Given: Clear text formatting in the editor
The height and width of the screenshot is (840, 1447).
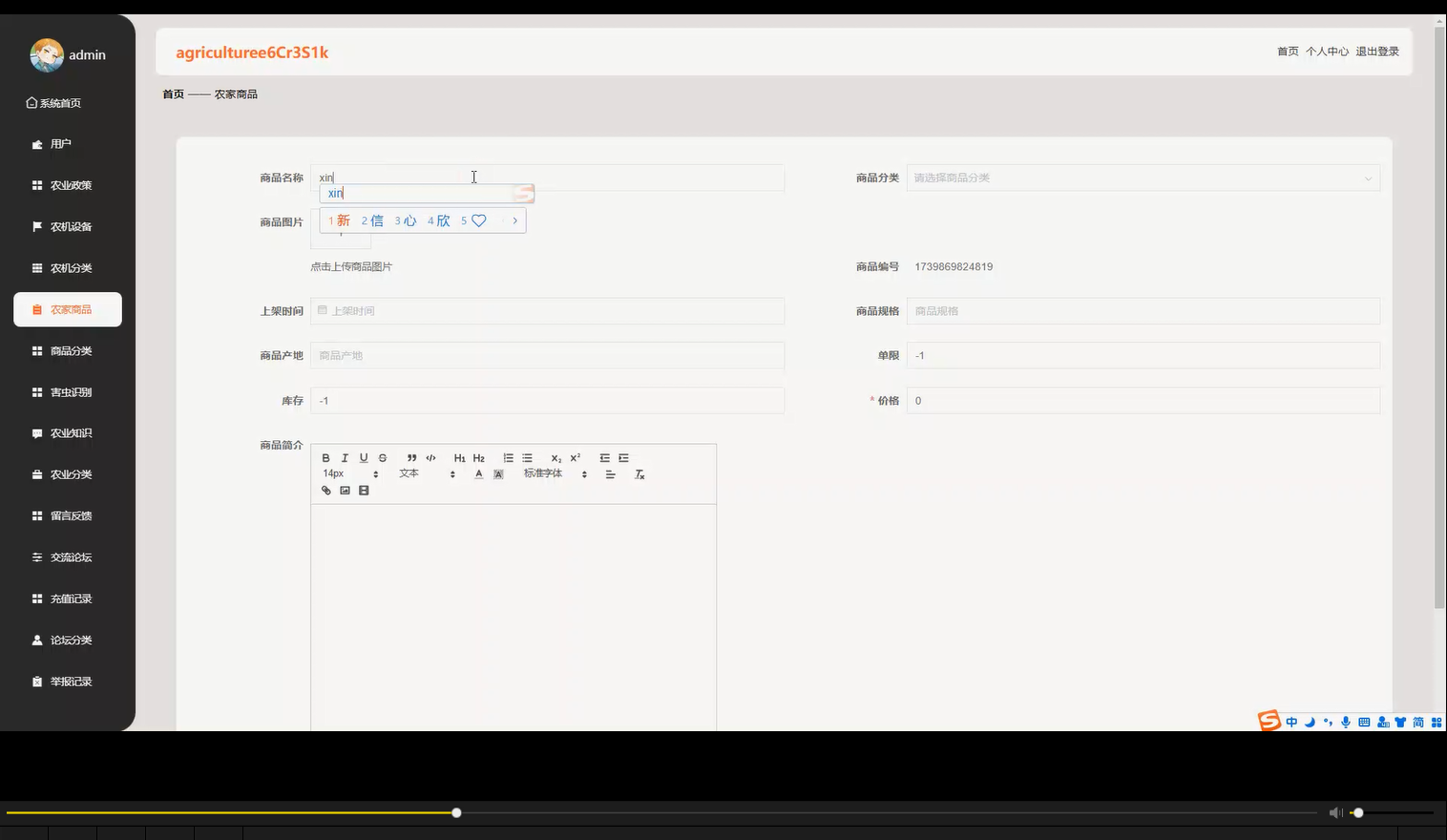Looking at the screenshot, I should [x=640, y=474].
